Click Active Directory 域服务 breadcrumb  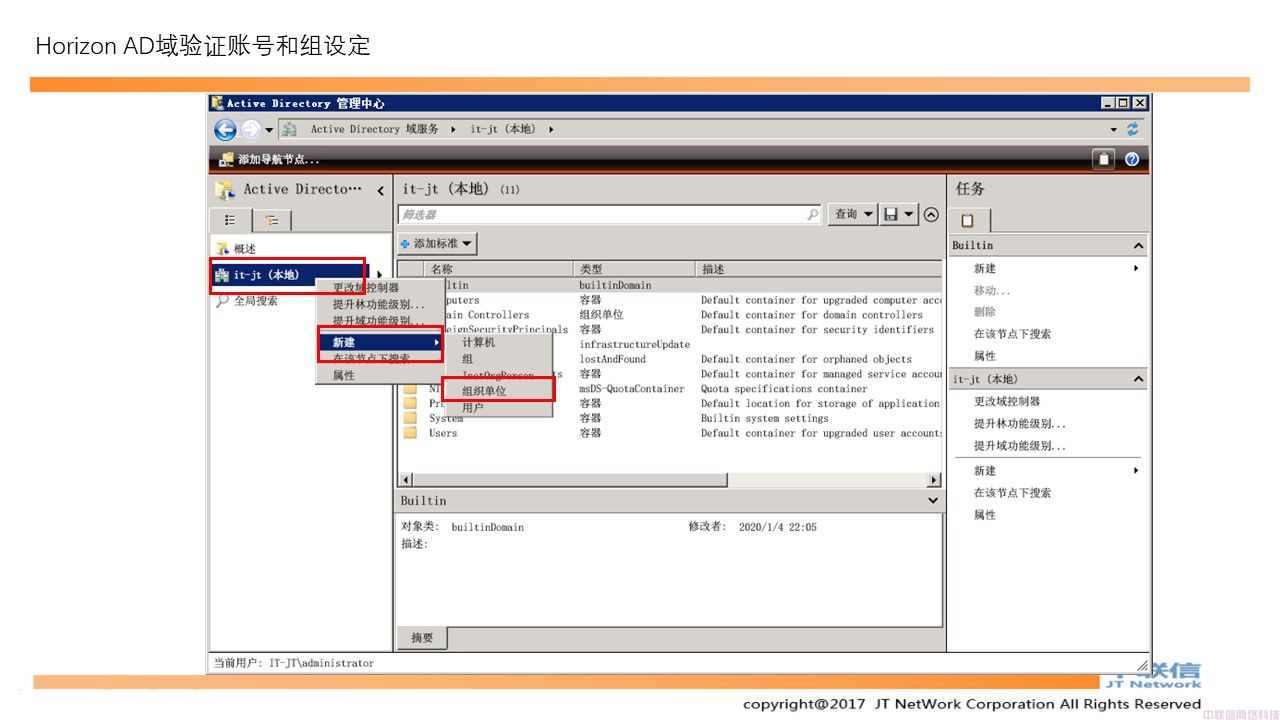point(374,129)
